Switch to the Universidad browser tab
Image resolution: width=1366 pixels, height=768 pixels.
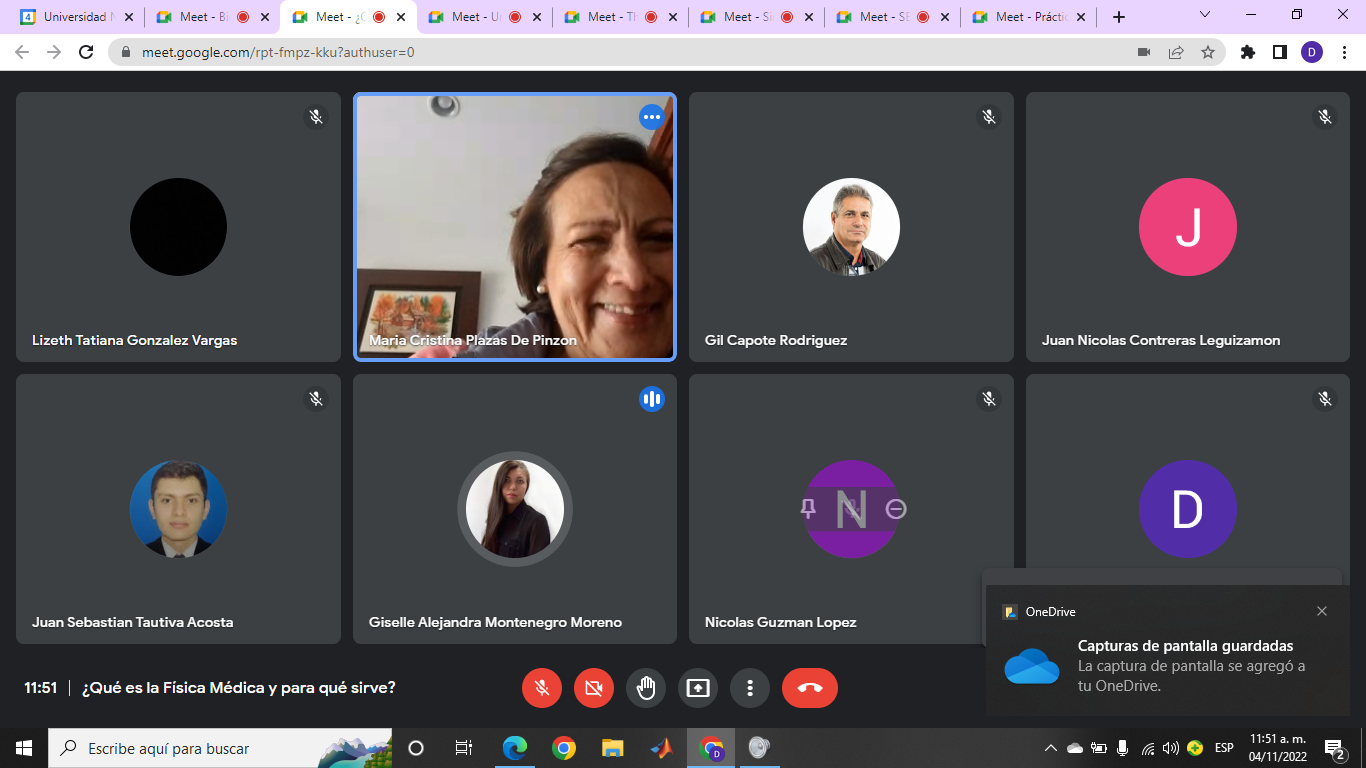click(x=75, y=17)
